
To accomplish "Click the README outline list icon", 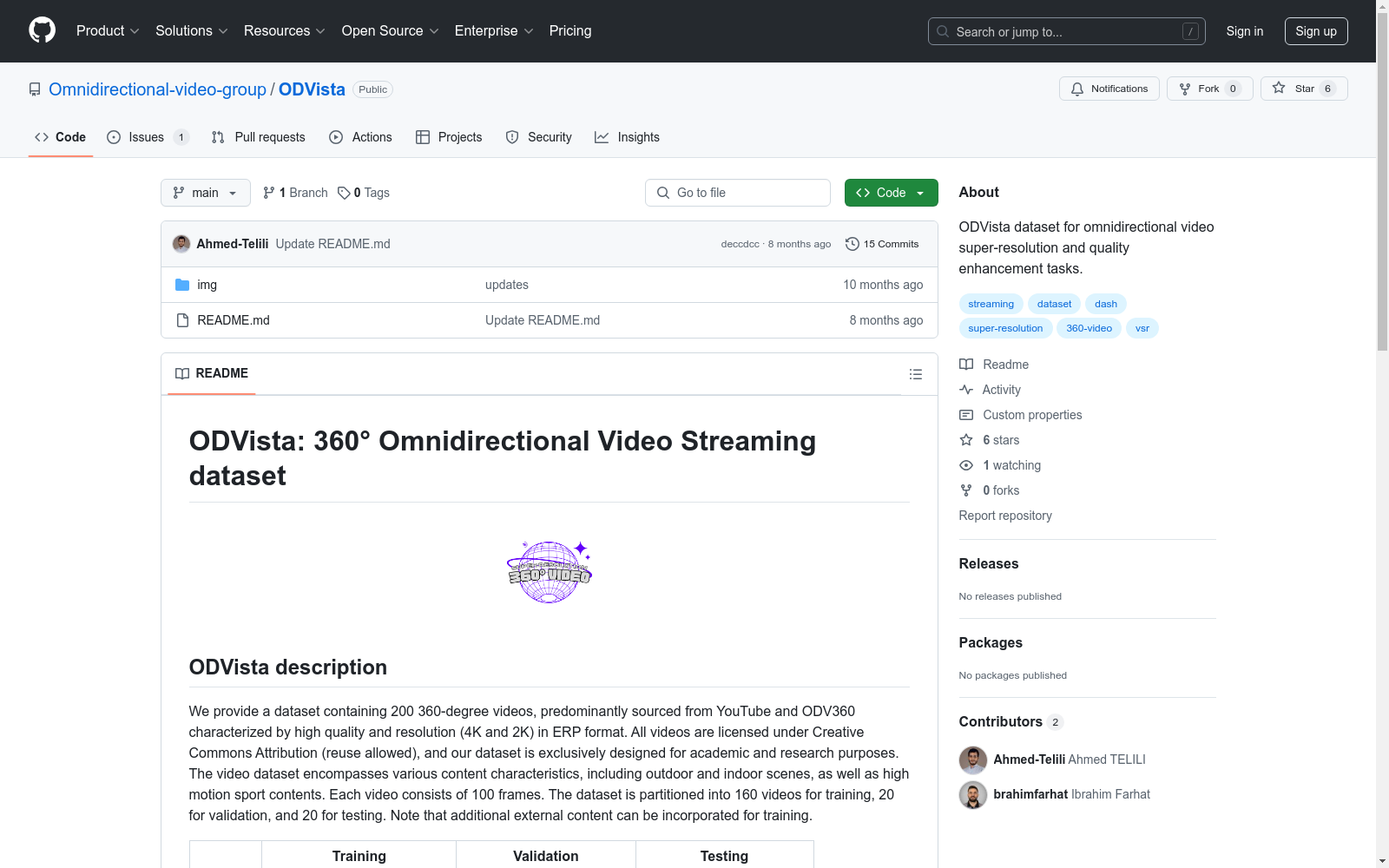I will pos(915,374).
